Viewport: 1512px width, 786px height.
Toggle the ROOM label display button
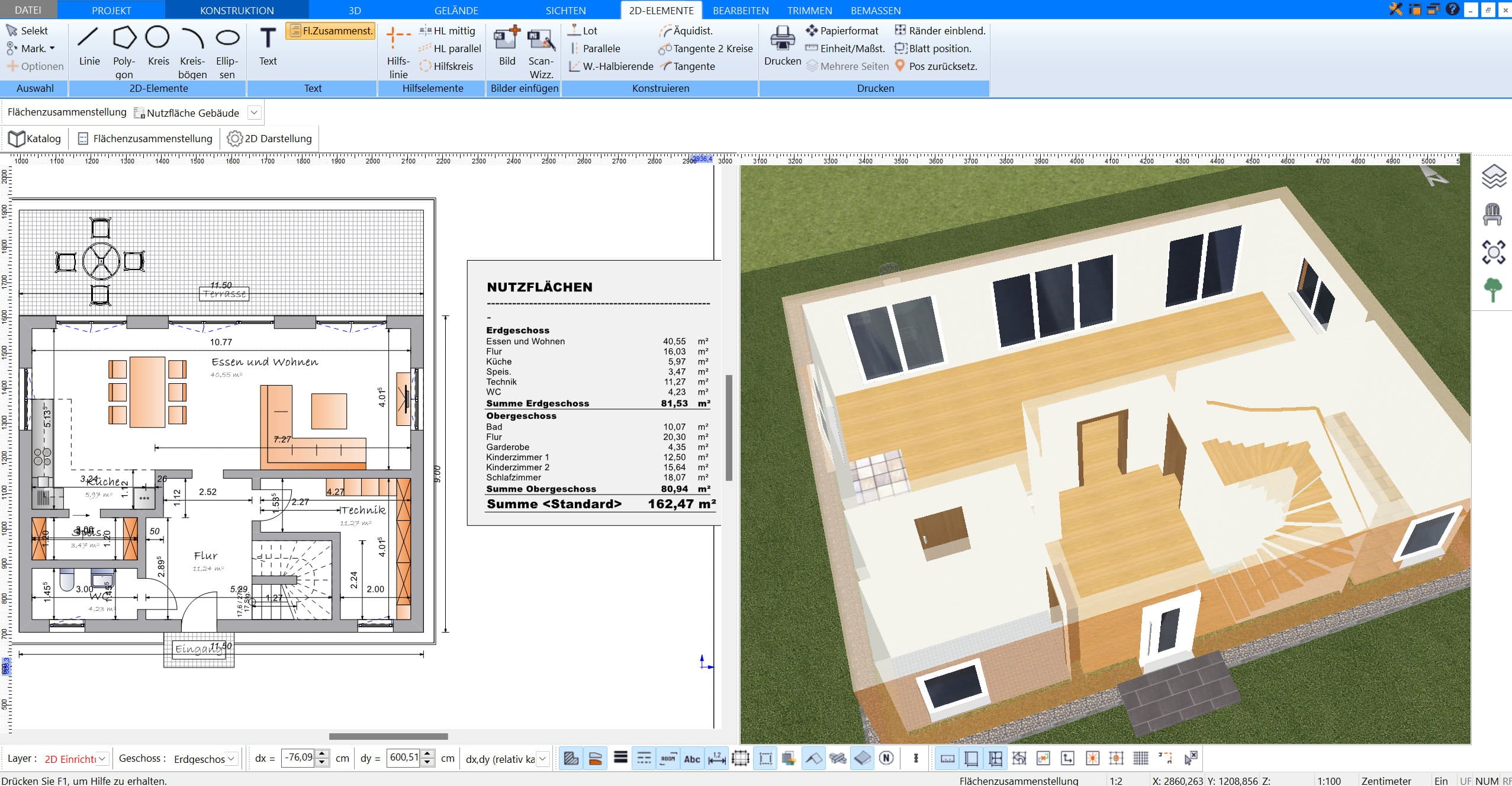pyautogui.click(x=668, y=758)
